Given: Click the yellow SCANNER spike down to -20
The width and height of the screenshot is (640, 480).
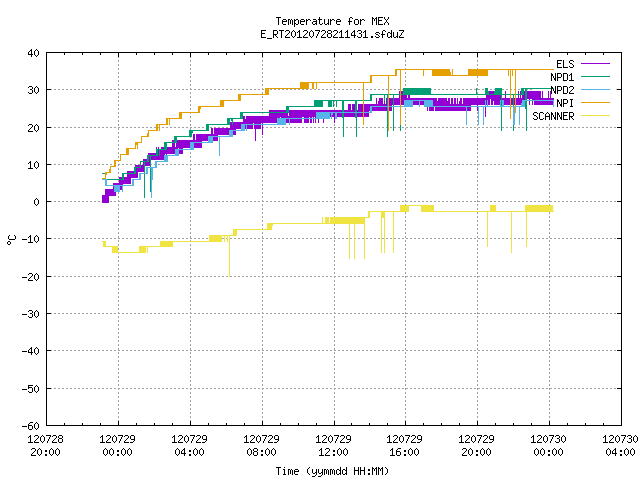Looking at the screenshot, I should pos(229,257).
